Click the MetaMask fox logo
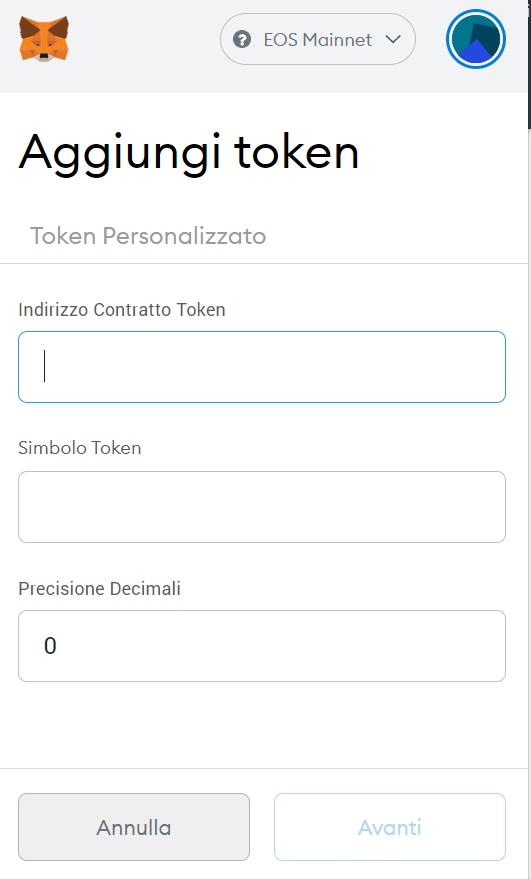This screenshot has width=531, height=879. coord(44,39)
